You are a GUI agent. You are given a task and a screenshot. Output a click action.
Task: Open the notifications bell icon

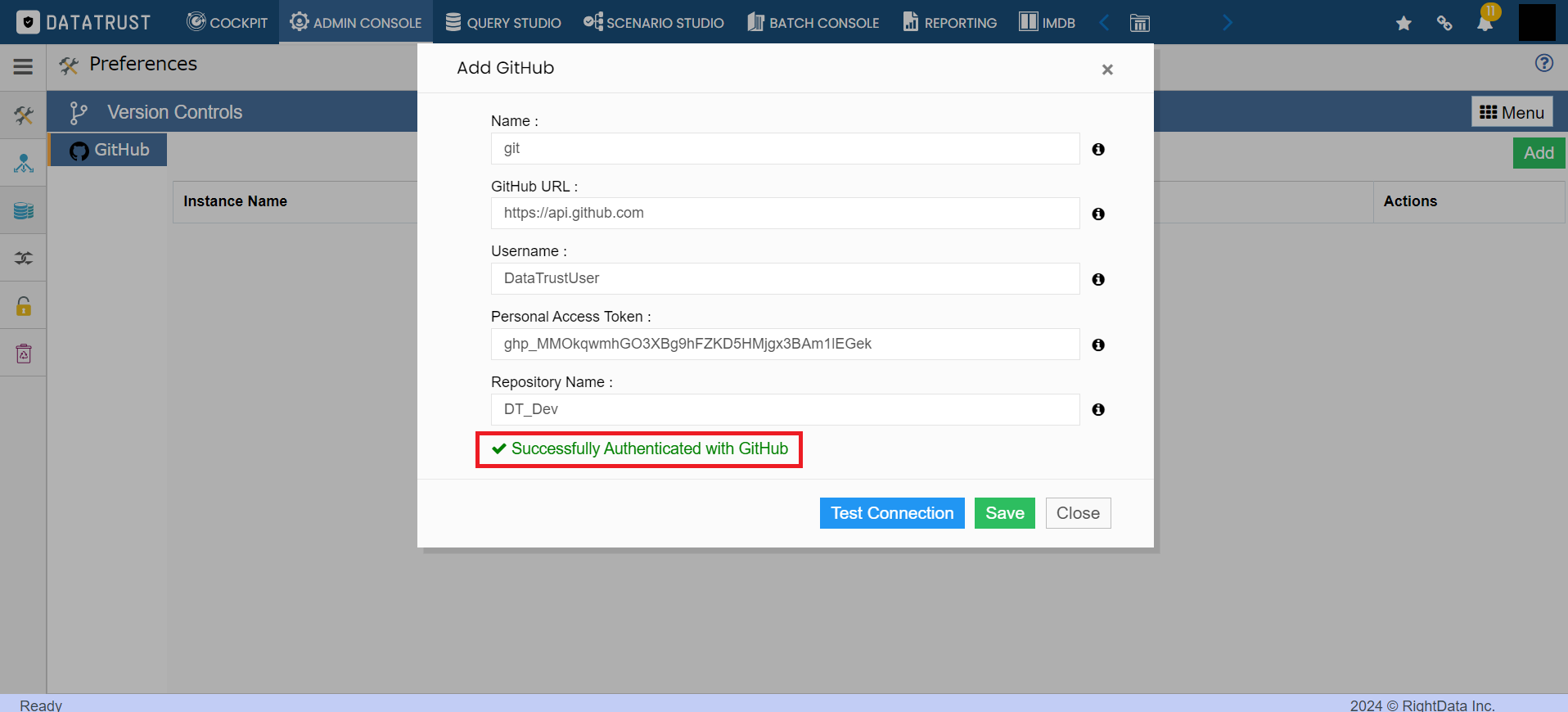click(1485, 23)
